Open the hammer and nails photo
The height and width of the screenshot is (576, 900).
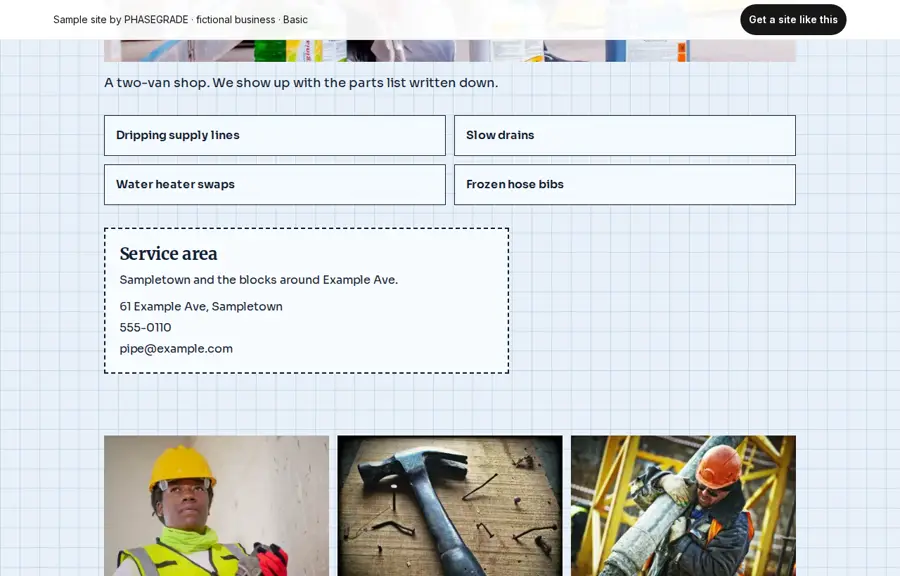449,505
